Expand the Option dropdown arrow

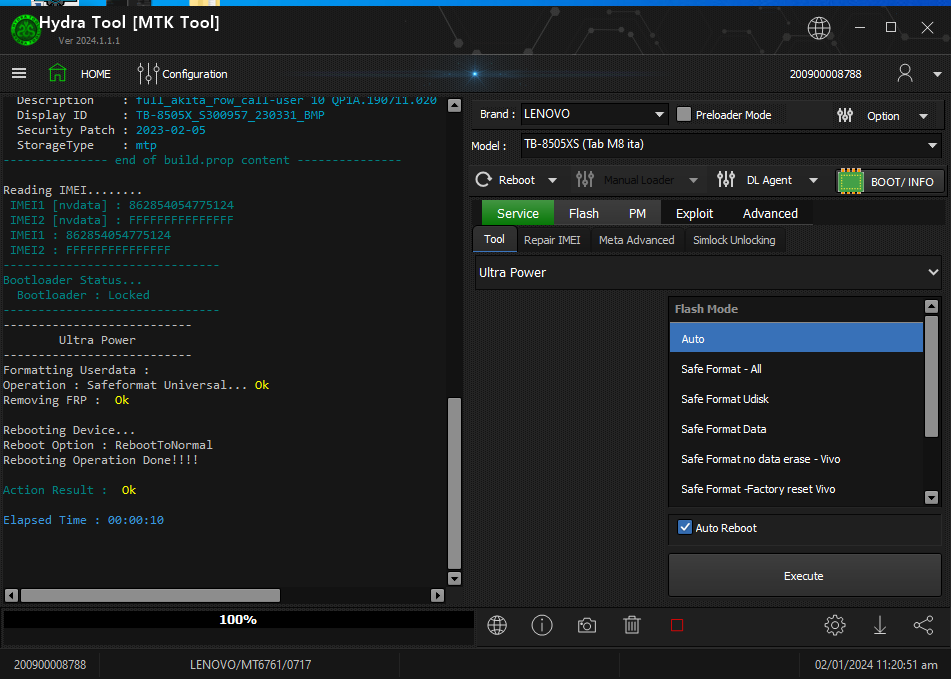point(923,116)
